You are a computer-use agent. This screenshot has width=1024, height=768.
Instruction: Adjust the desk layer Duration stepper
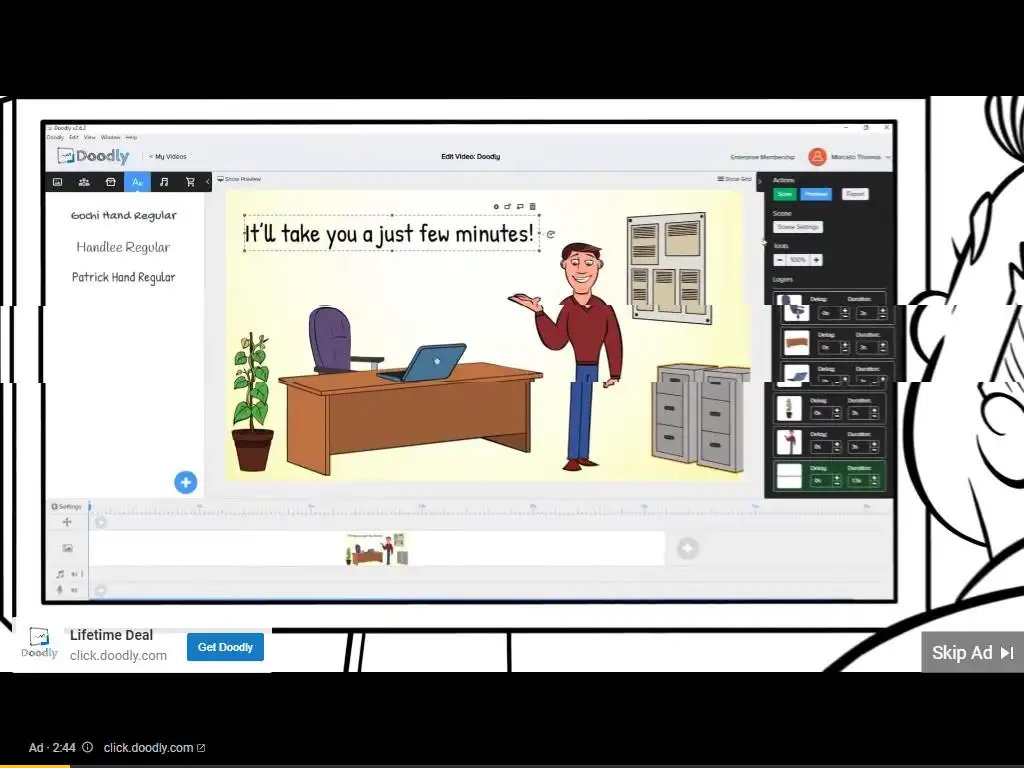coord(883,347)
